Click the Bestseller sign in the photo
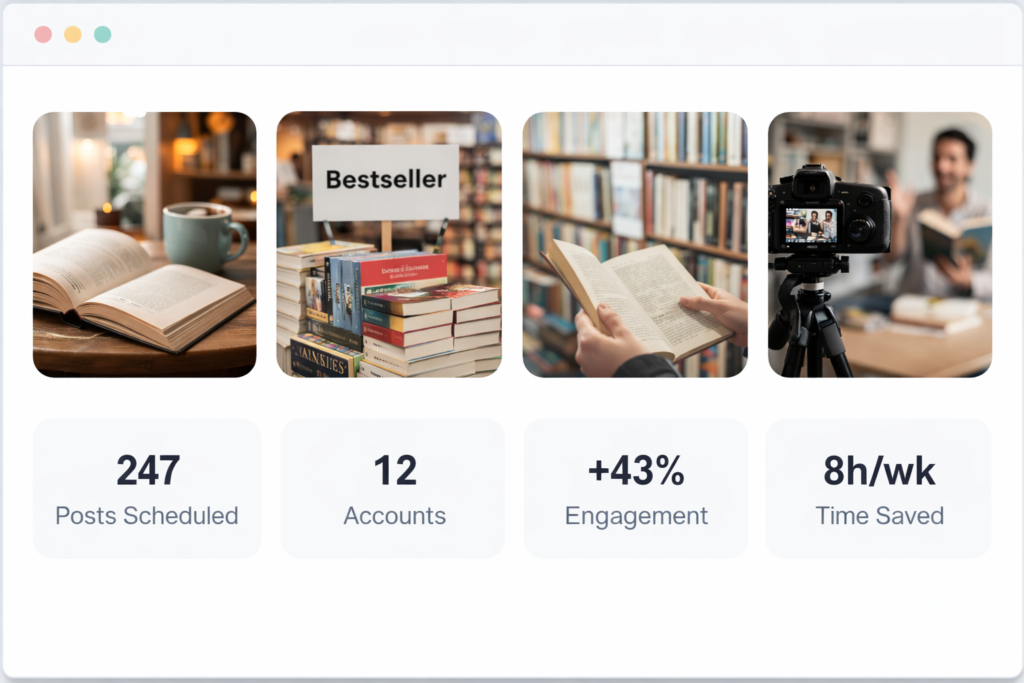The height and width of the screenshot is (683, 1024). [x=385, y=182]
